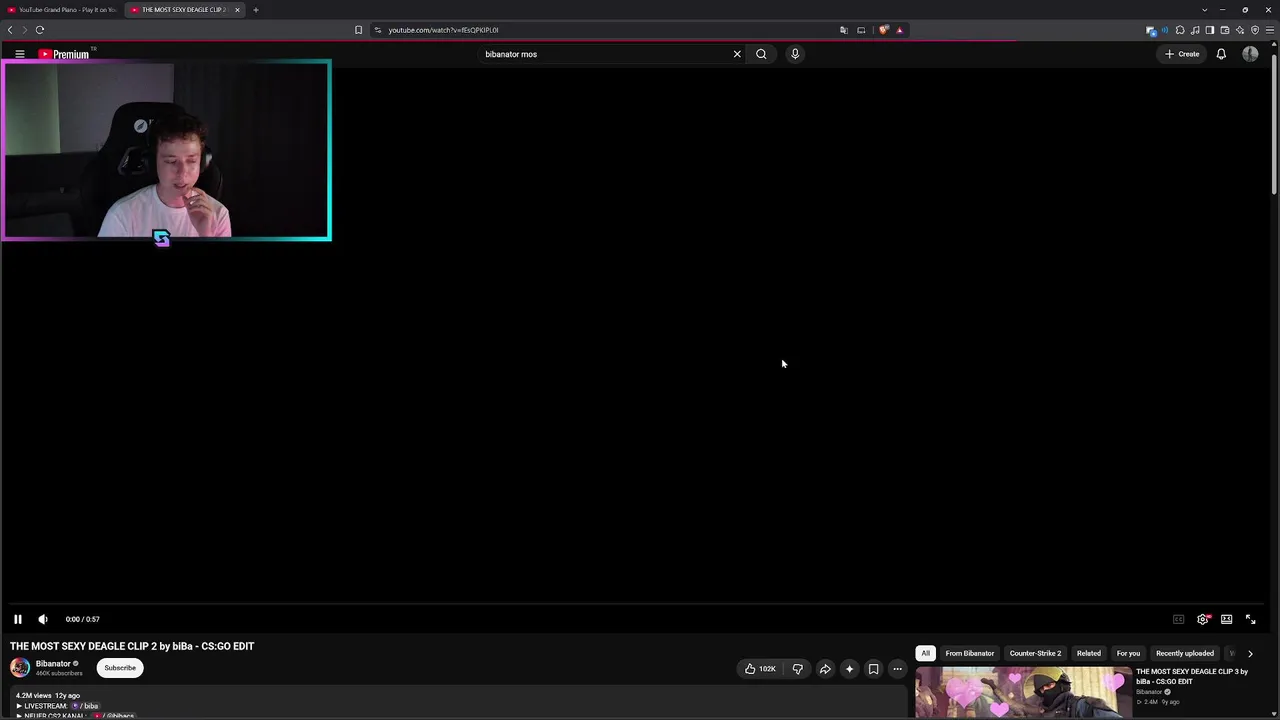Search with your voice microphone
Viewport: 1280px width, 720px height.
[x=795, y=54]
